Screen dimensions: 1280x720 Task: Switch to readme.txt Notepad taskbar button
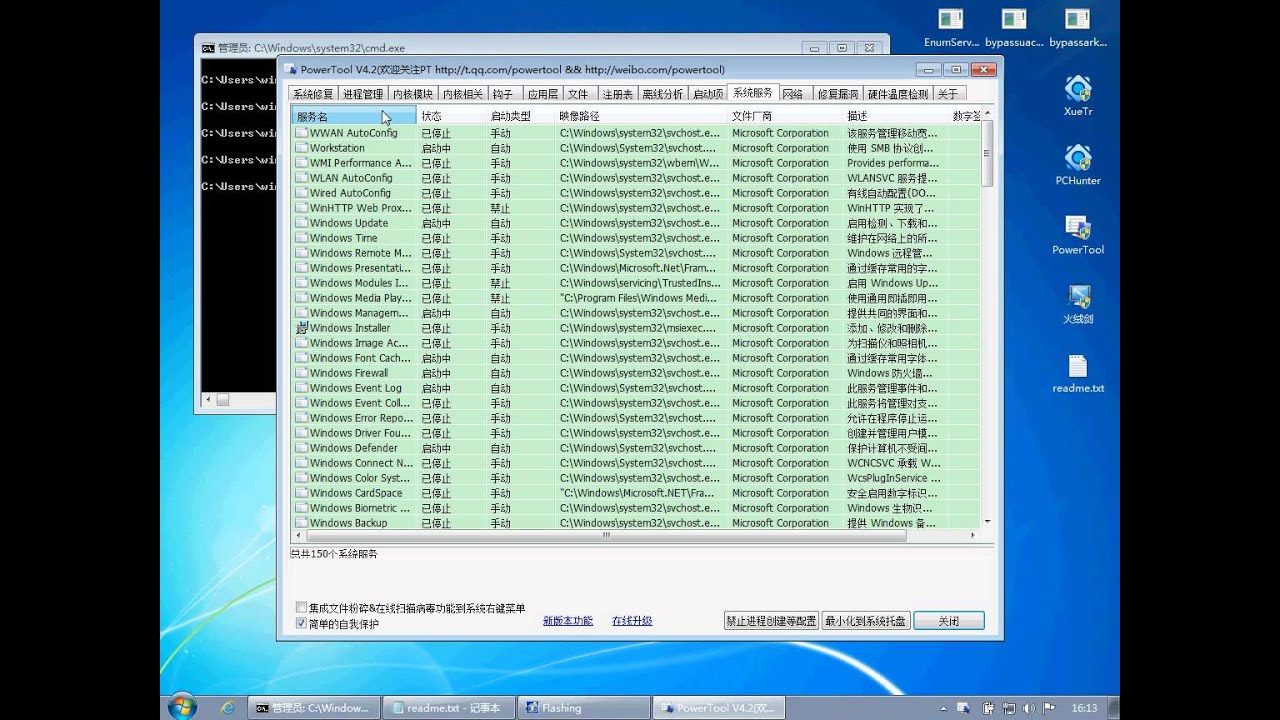point(448,707)
